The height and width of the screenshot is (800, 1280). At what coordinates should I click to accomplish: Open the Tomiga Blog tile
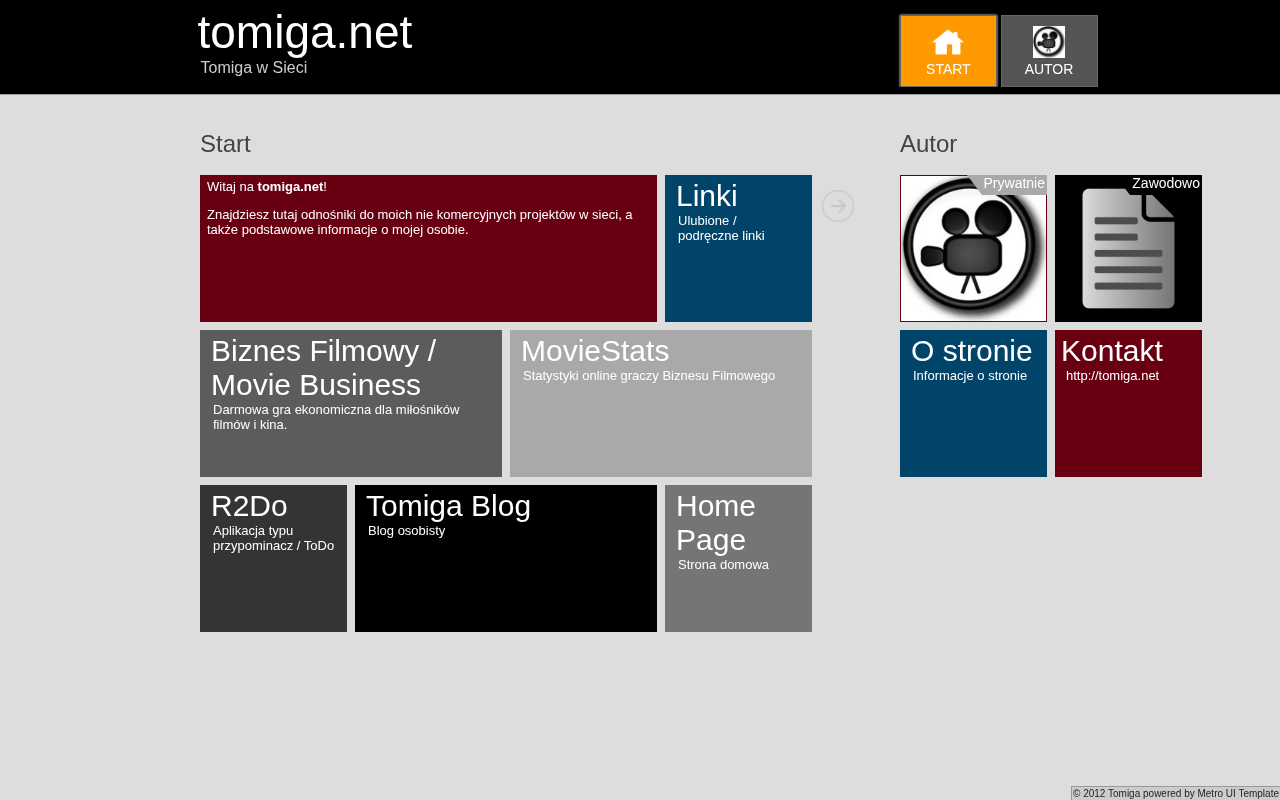506,558
